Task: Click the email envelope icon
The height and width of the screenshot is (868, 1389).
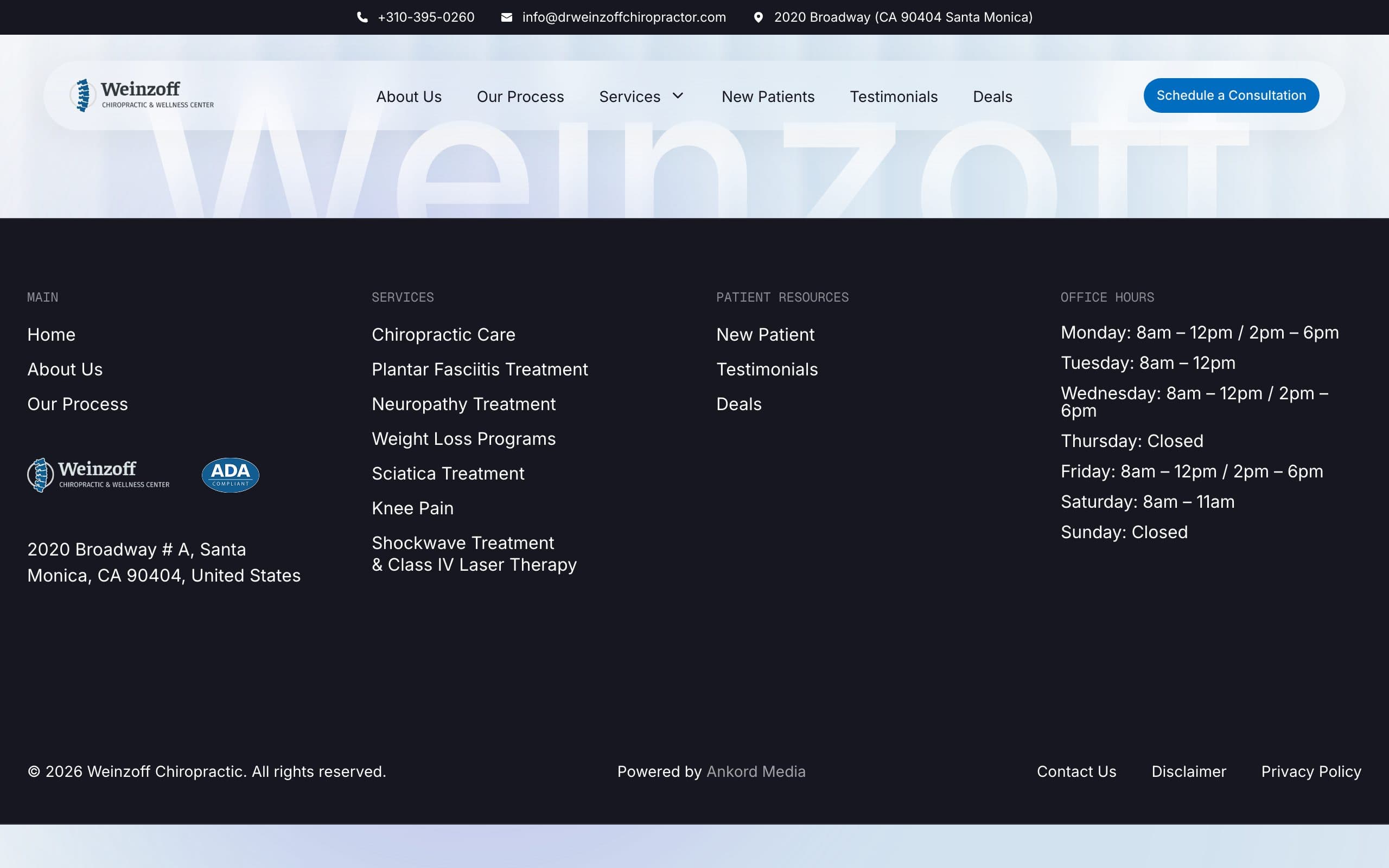Action: click(x=506, y=17)
